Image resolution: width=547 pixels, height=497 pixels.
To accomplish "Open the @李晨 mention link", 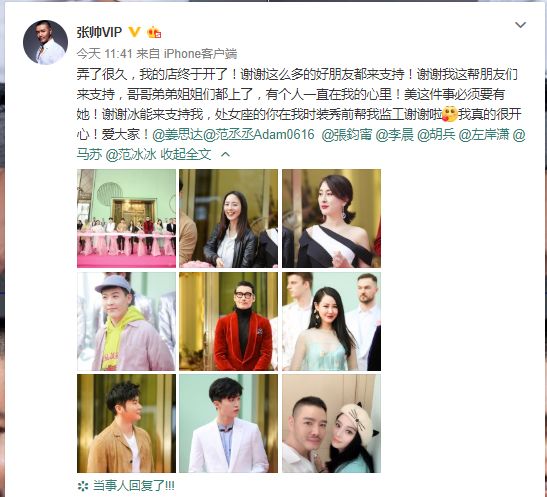I will click(394, 135).
